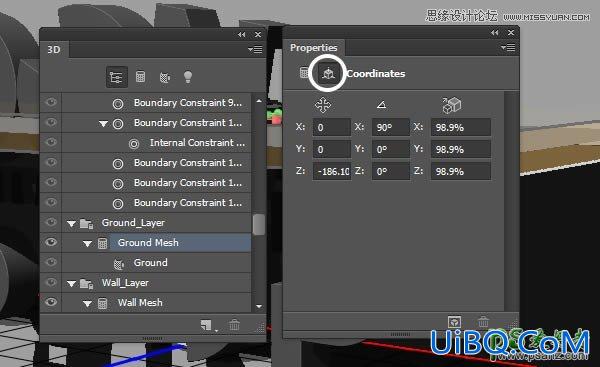Click the Internal Constraint circle icon
This screenshot has width=600, height=367.
pos(134,144)
